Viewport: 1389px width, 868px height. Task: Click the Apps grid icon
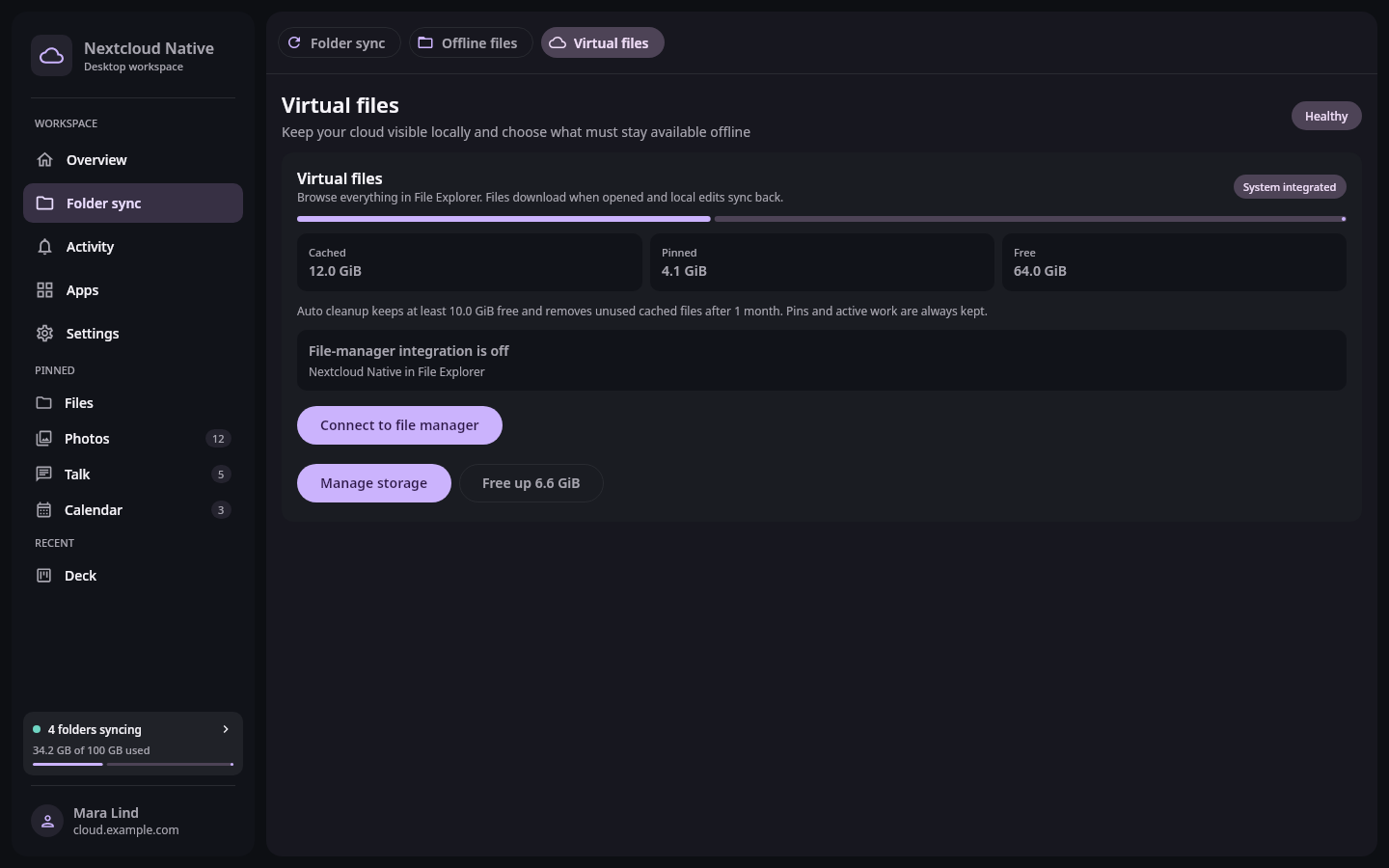point(44,290)
